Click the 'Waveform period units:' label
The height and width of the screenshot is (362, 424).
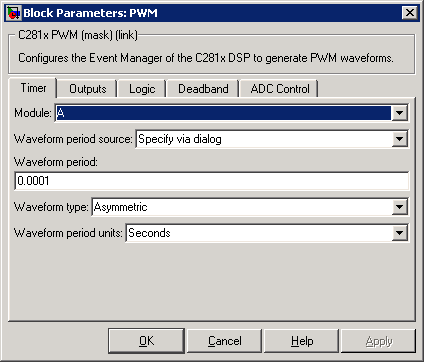point(68,233)
